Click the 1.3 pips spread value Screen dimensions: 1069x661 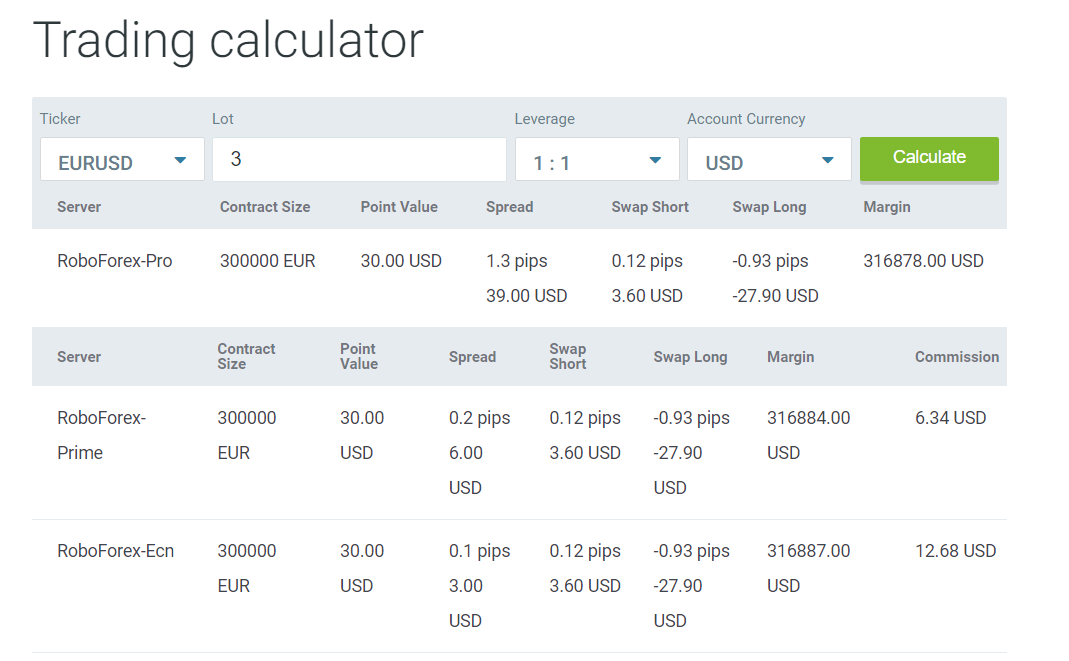[517, 261]
